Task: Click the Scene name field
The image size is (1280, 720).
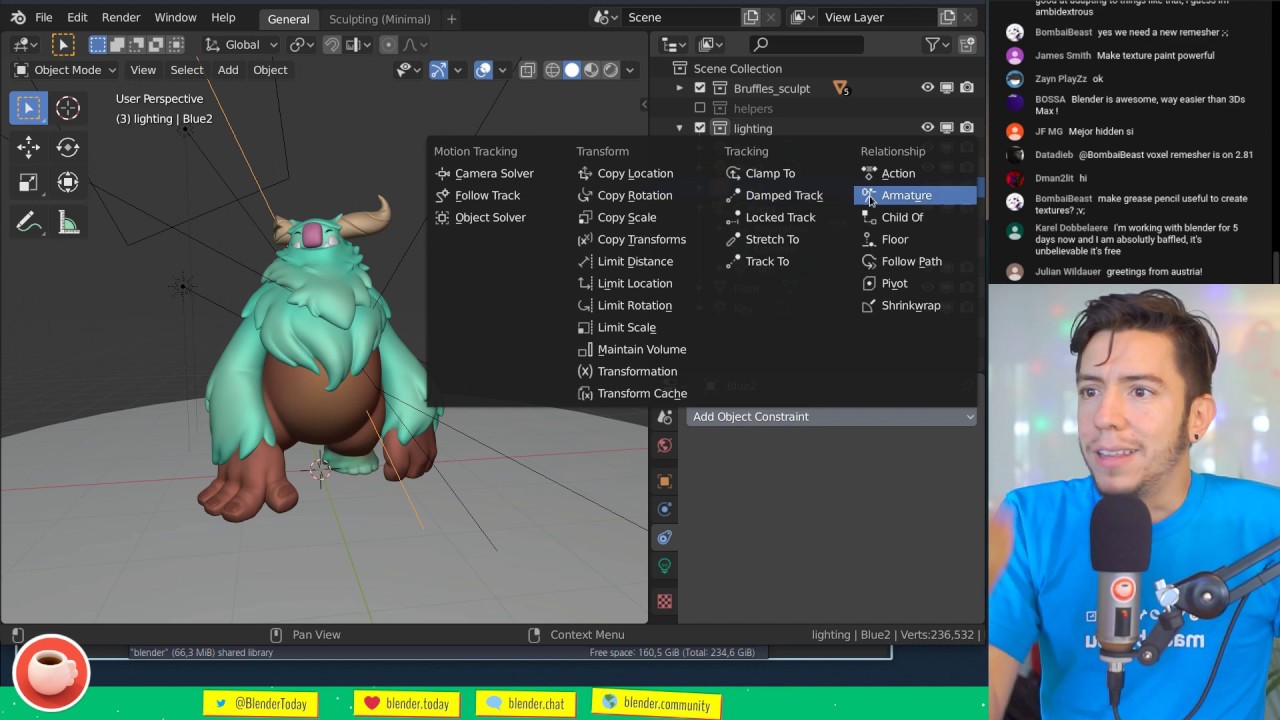Action: pyautogui.click(x=680, y=17)
